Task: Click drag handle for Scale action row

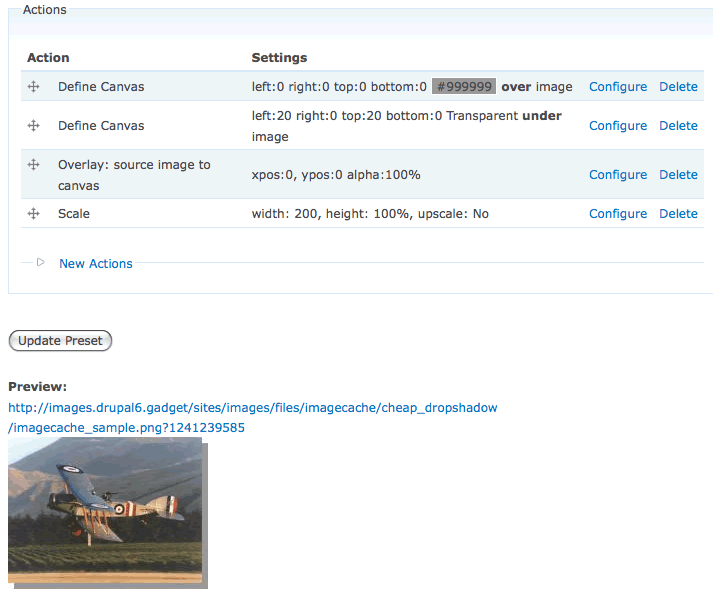Action: [33, 214]
